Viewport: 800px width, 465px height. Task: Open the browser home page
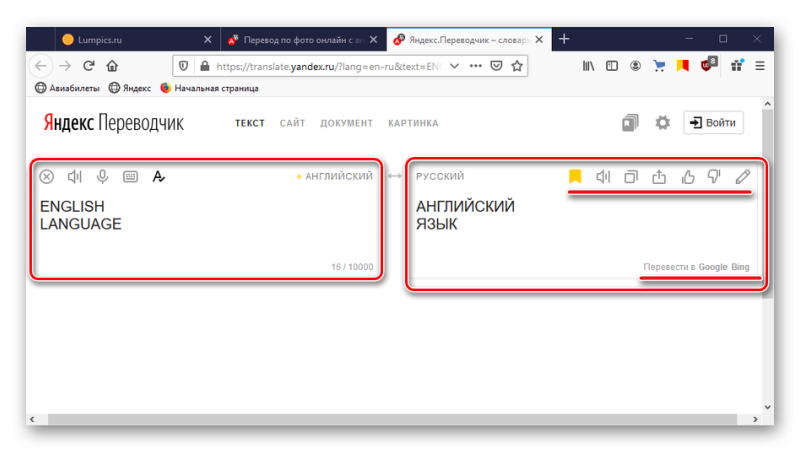tap(112, 66)
